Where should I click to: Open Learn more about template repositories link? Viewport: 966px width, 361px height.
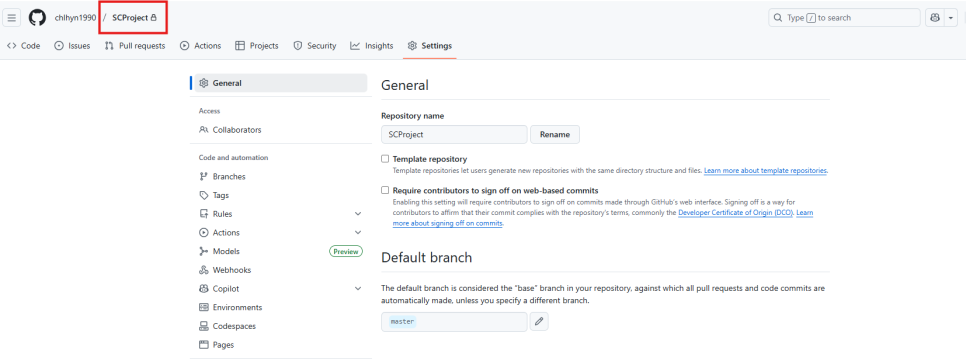pos(766,170)
